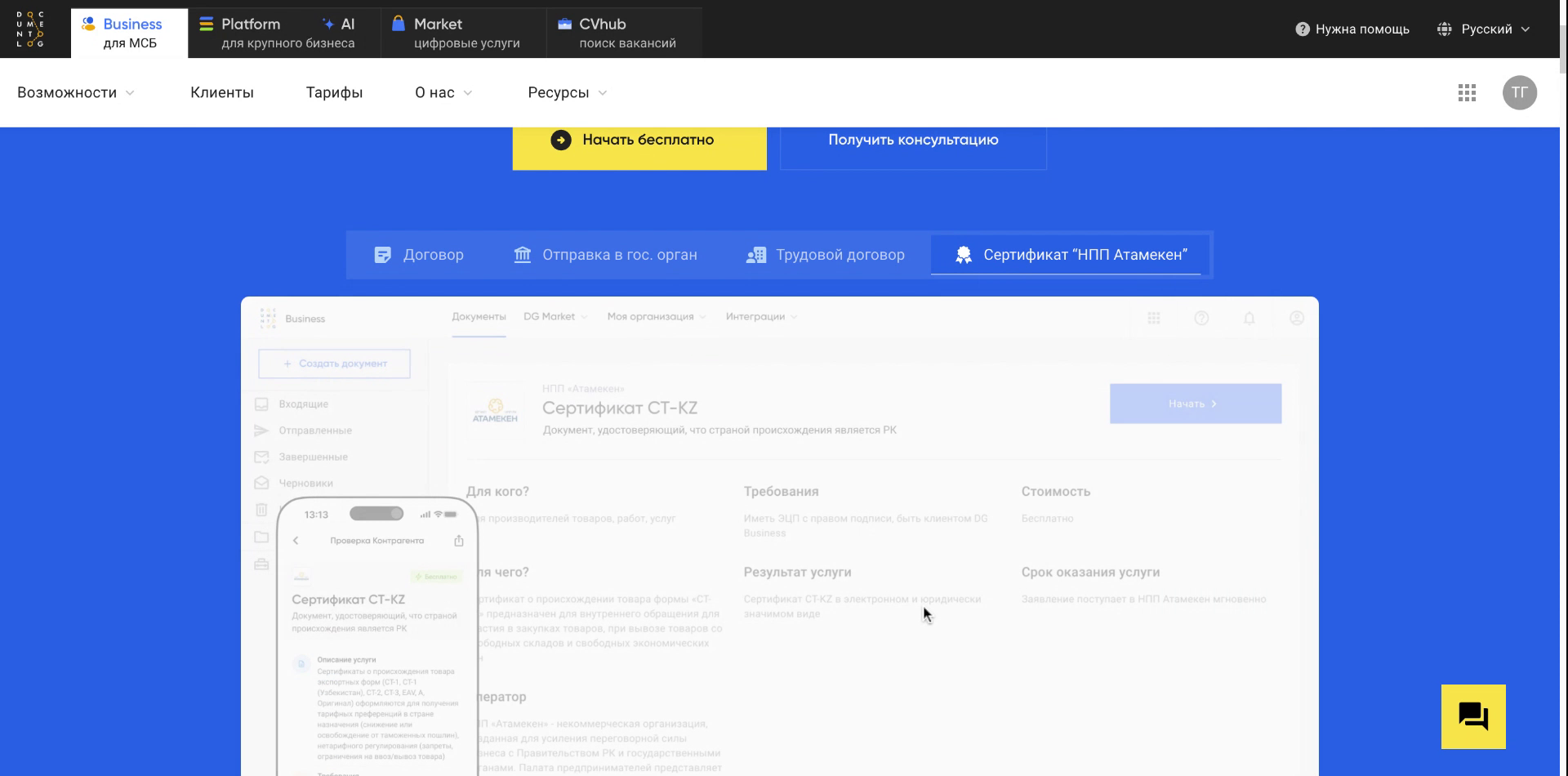Open the ТГ profile avatar
The image size is (1568, 776).
(x=1519, y=92)
